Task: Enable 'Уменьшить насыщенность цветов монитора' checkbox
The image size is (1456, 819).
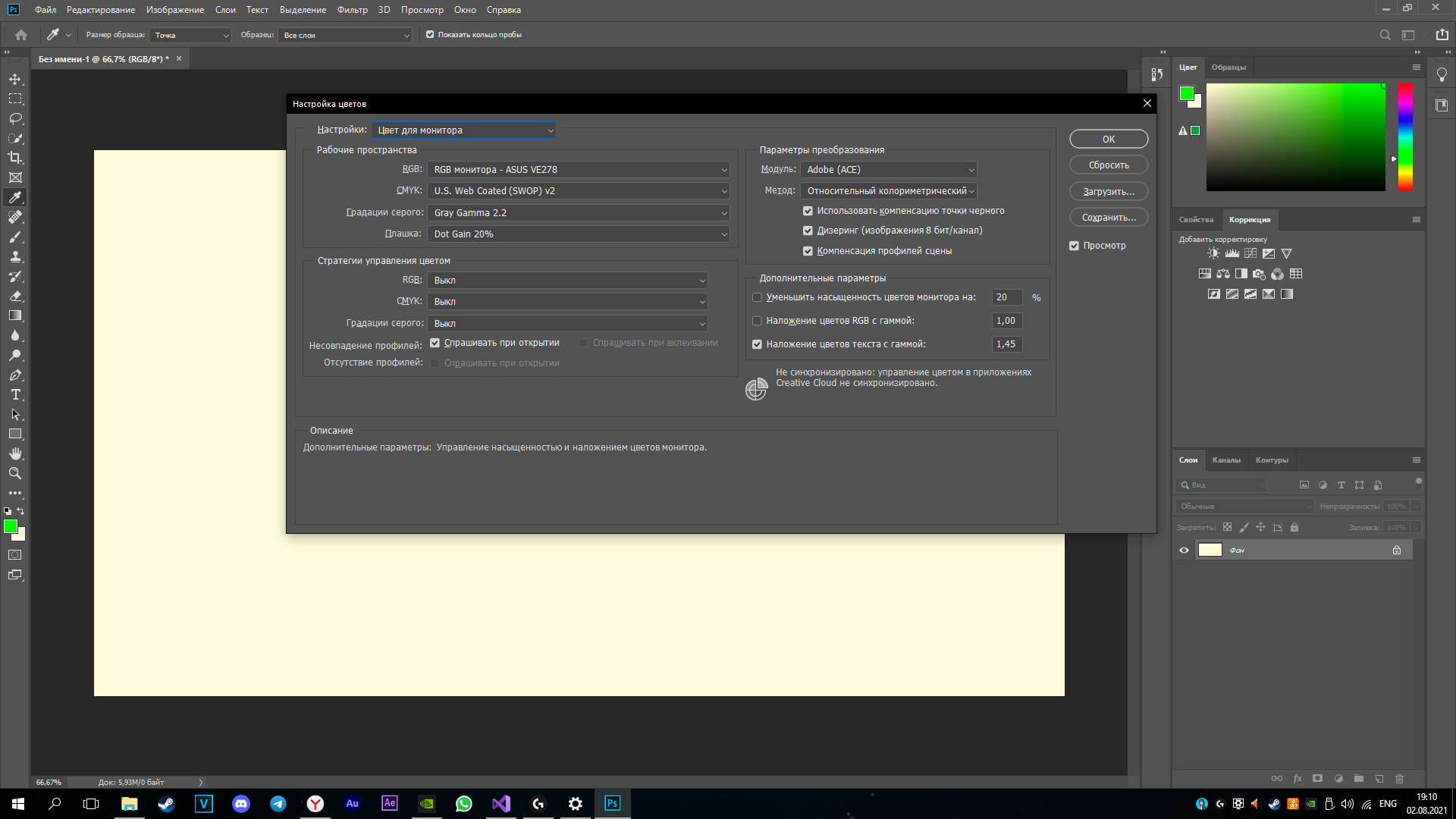Action: (757, 297)
